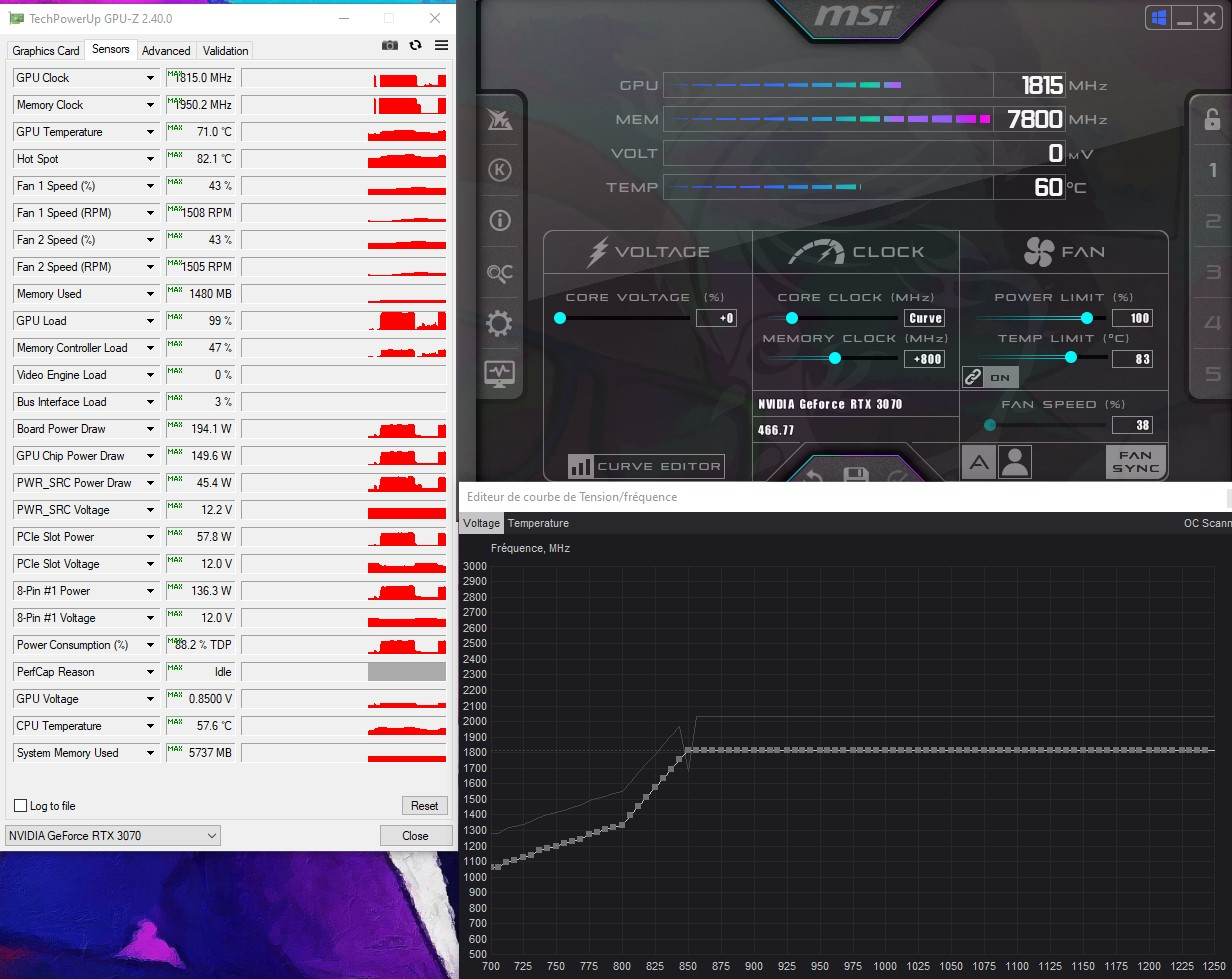
Task: Click the temp limit slider handle
Action: 1071,357
